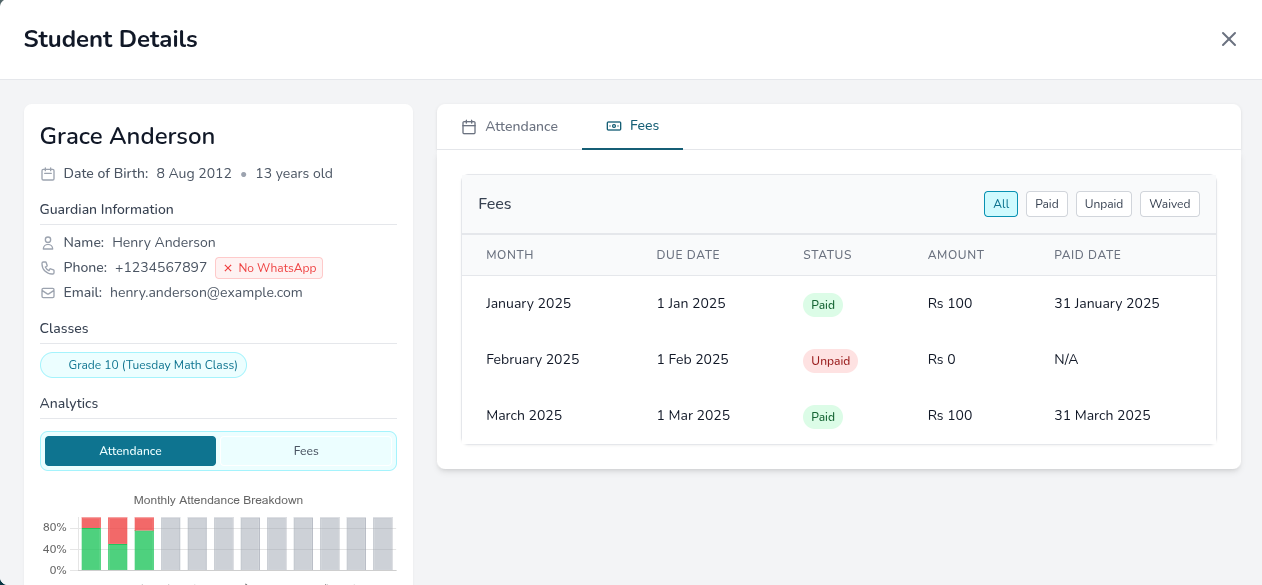Viewport: 1262px width, 585px height.
Task: Click the phone icon next to guardian's number
Action: (x=47, y=267)
